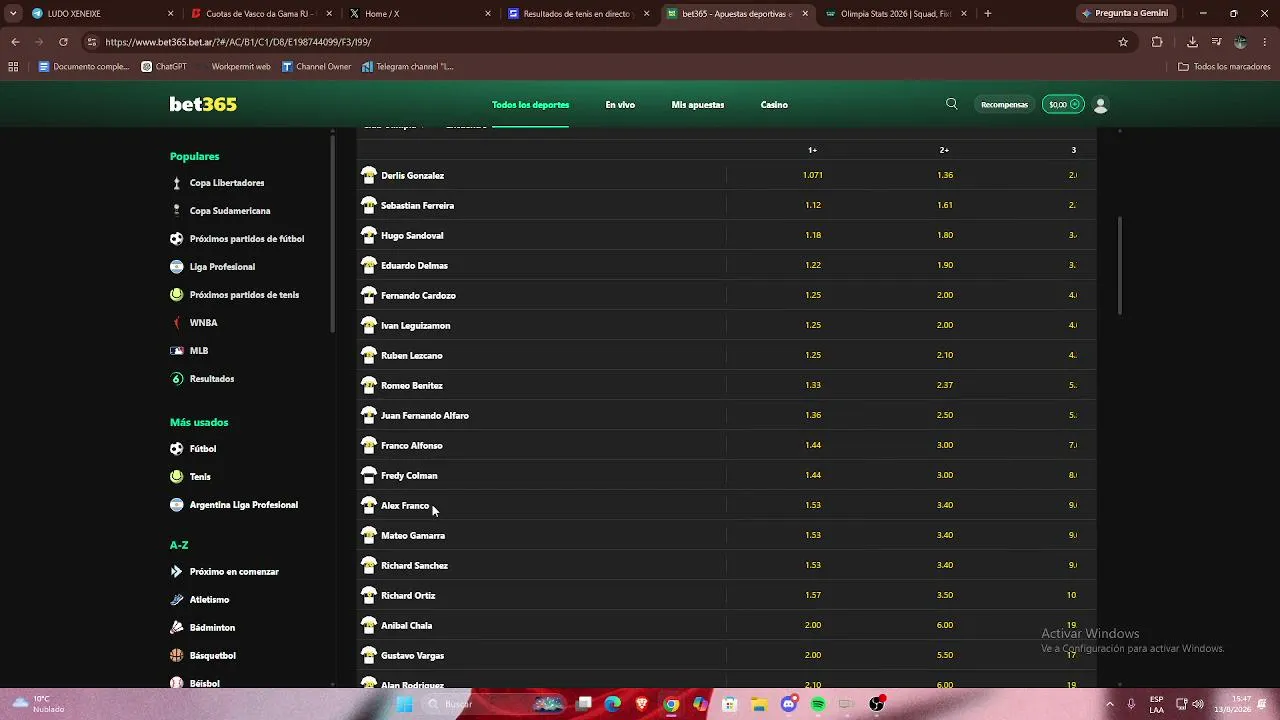The image size is (1280, 720).
Task: Click the Atletismo sidebar icon
Action: (x=177, y=600)
